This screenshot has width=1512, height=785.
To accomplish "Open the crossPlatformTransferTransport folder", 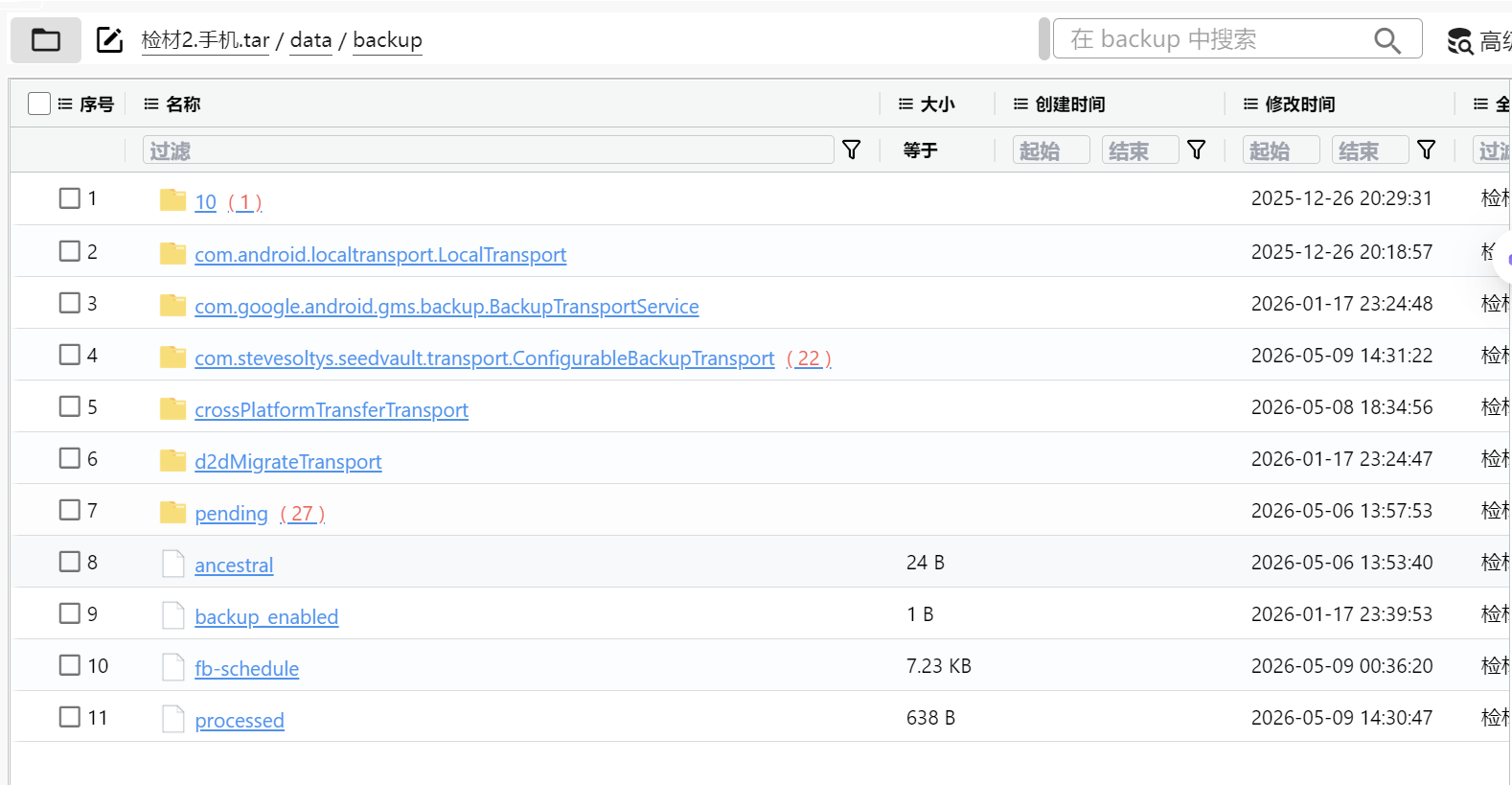I will pyautogui.click(x=332, y=410).
